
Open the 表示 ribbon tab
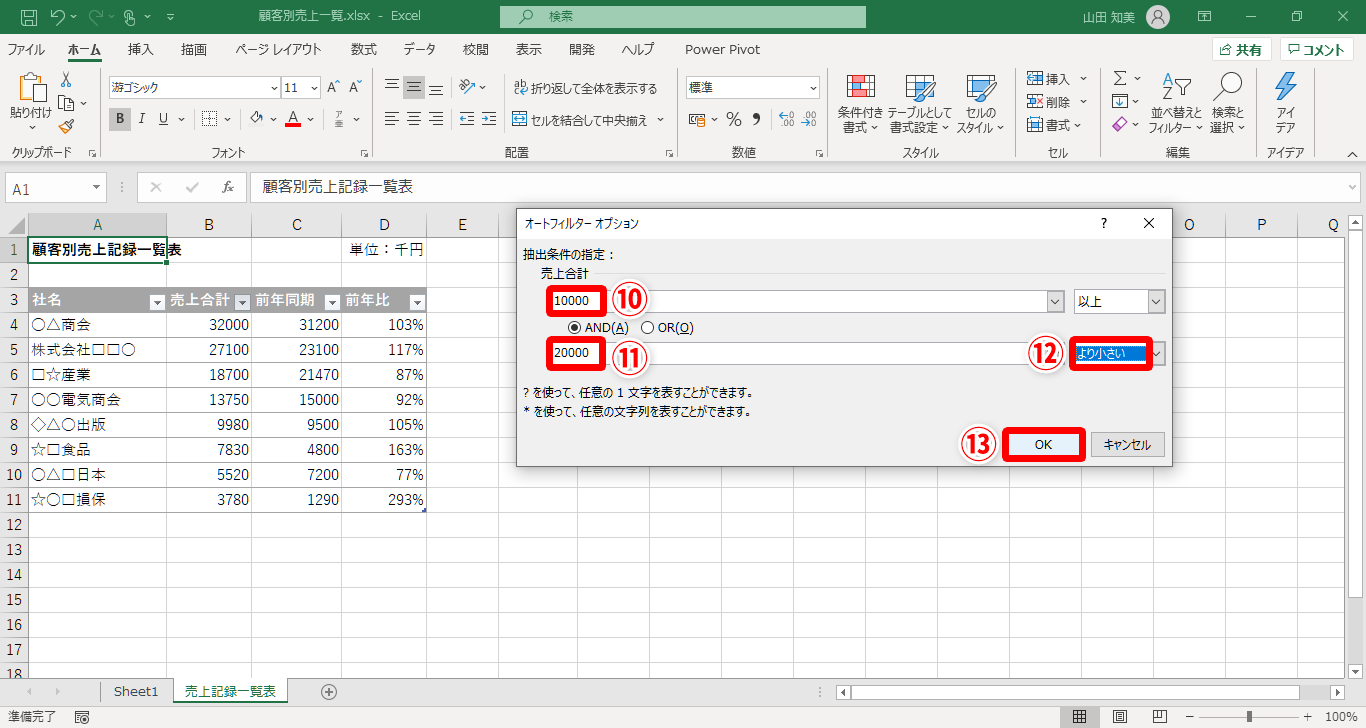pyautogui.click(x=529, y=49)
